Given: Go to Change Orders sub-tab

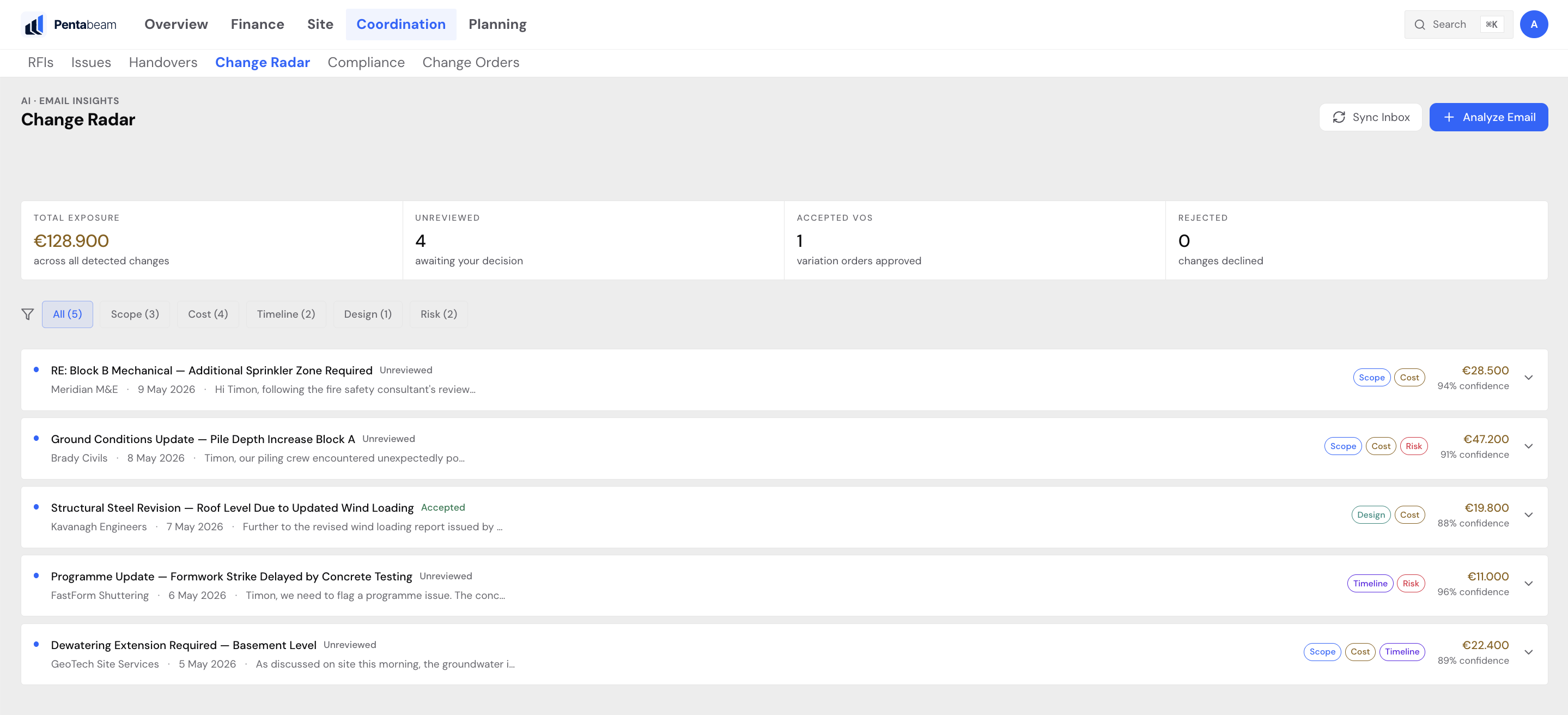Looking at the screenshot, I should (471, 63).
